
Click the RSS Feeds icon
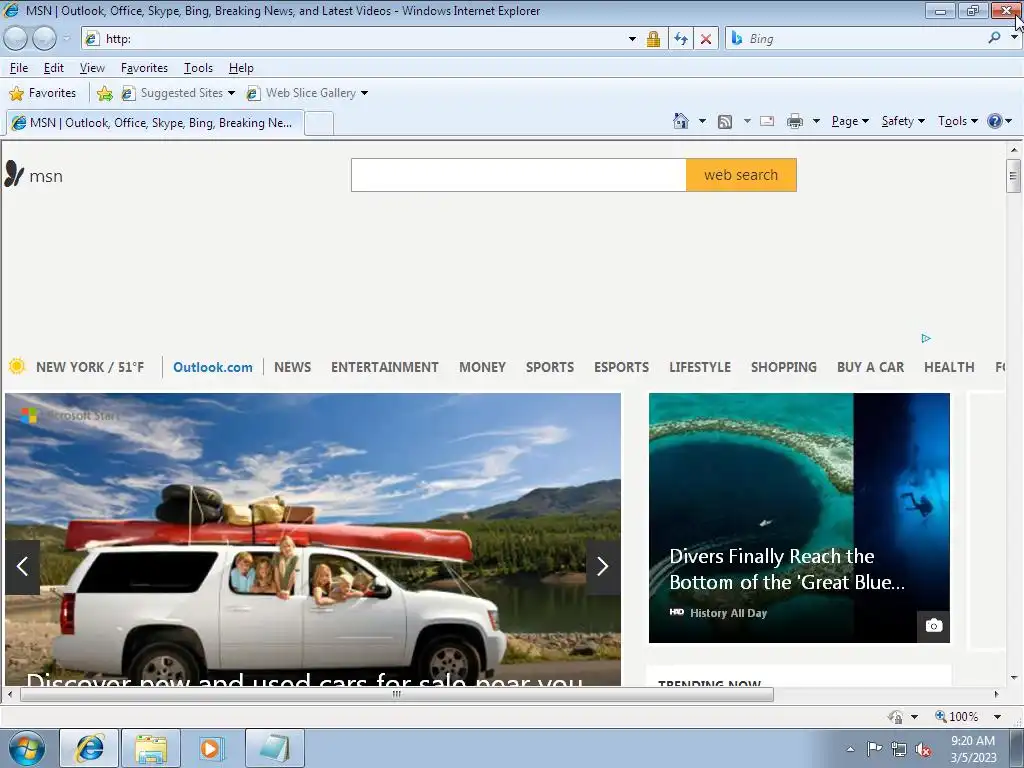[725, 121]
